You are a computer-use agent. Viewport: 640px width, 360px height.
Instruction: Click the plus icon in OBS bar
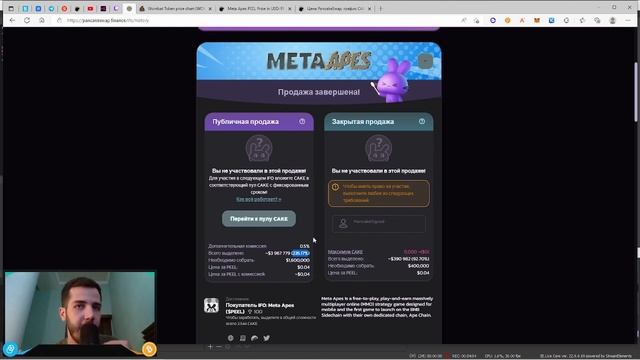(210, 347)
